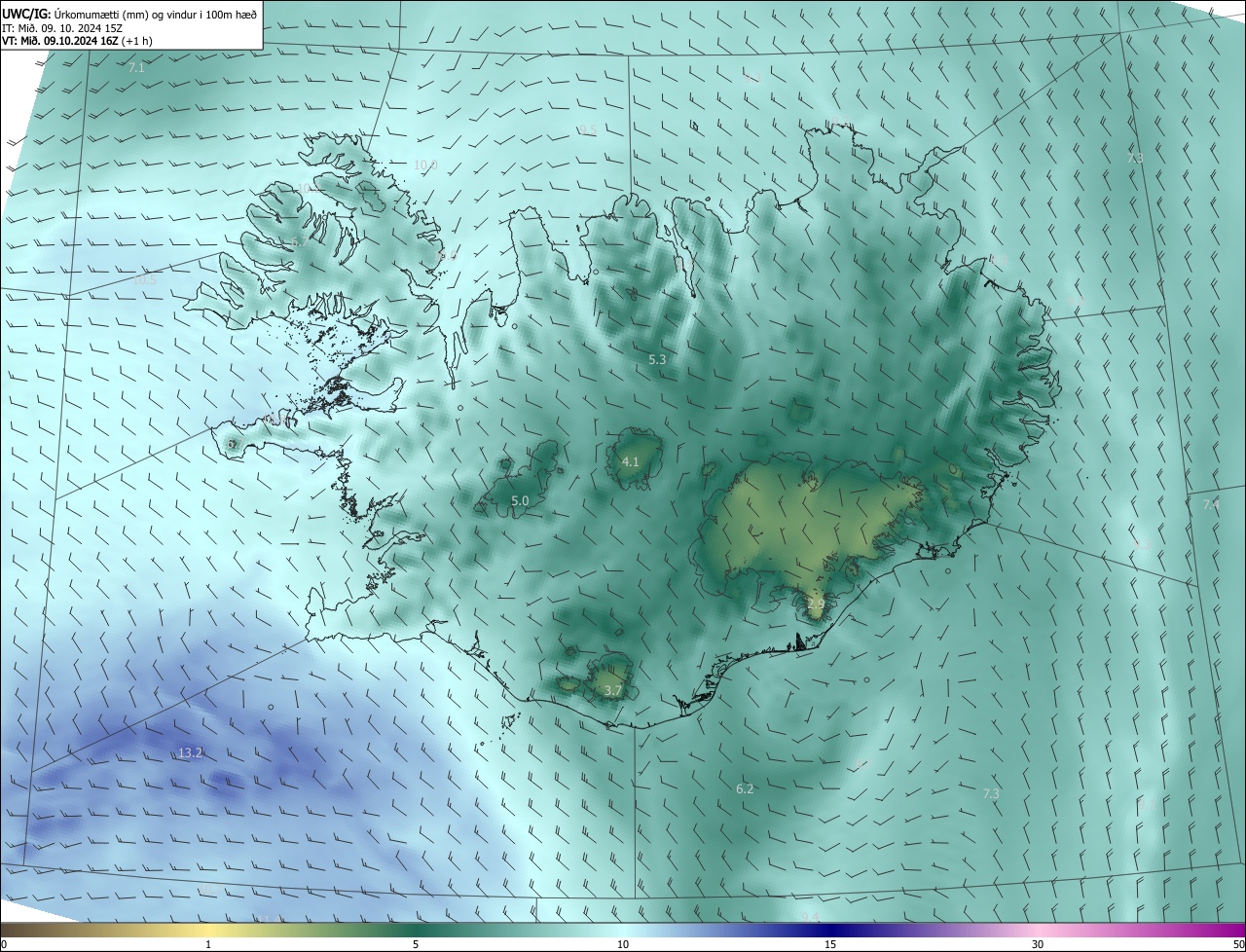
Task: Click the dark blue color scale segment near 15
Action: point(830,930)
